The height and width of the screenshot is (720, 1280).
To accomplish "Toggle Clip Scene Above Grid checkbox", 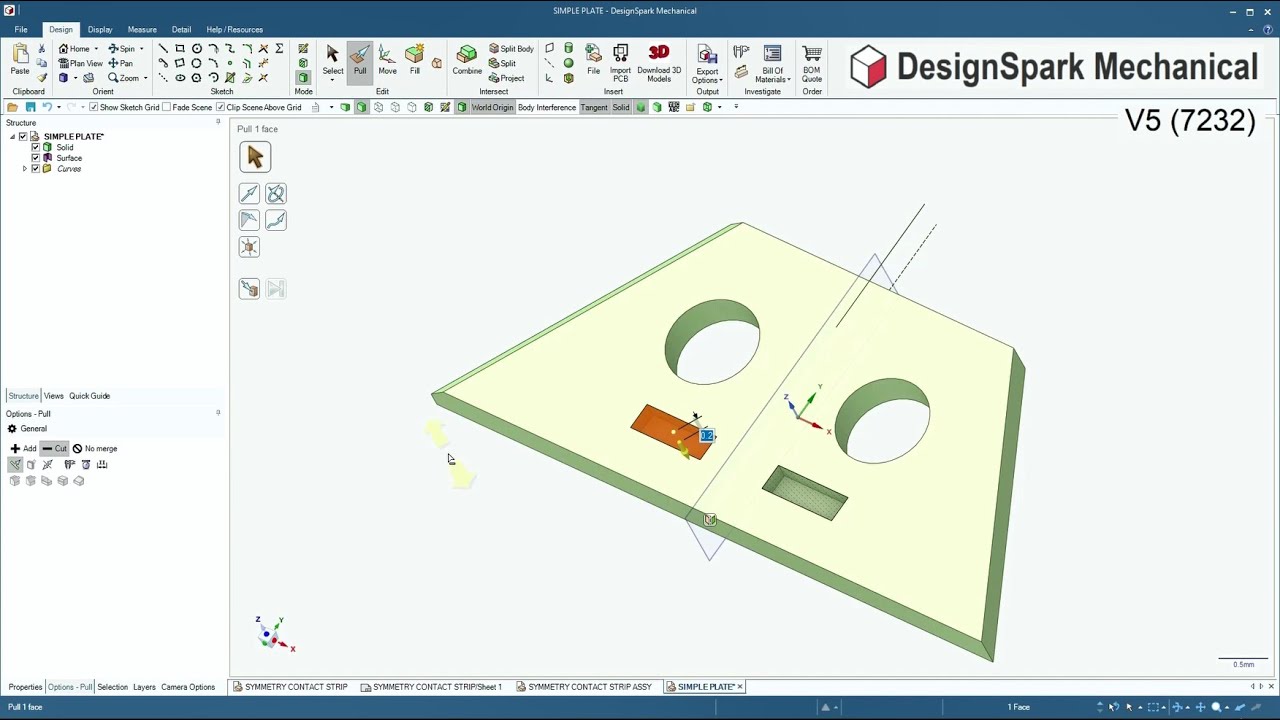I will coord(220,107).
